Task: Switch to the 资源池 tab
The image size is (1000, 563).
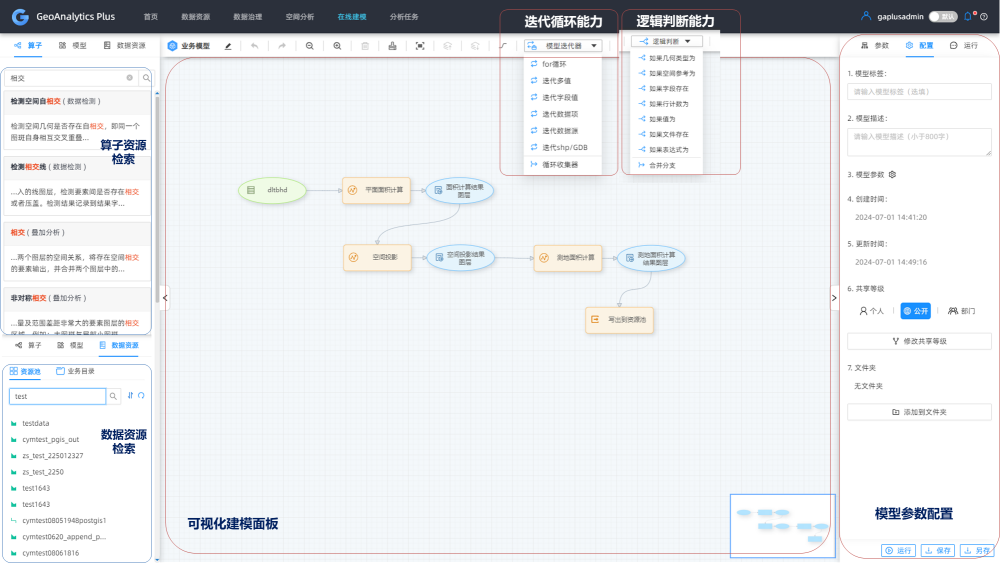Action: (26, 371)
